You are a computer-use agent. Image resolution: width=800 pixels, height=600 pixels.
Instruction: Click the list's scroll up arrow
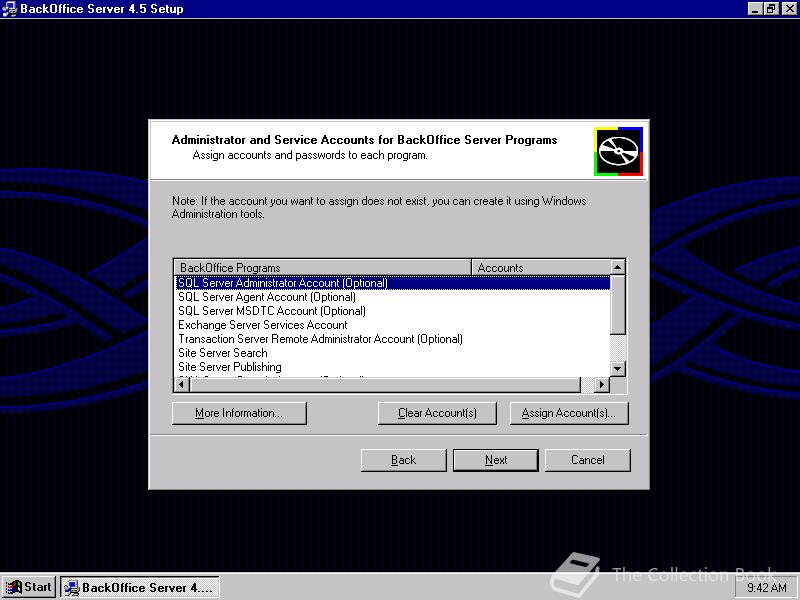point(617,267)
